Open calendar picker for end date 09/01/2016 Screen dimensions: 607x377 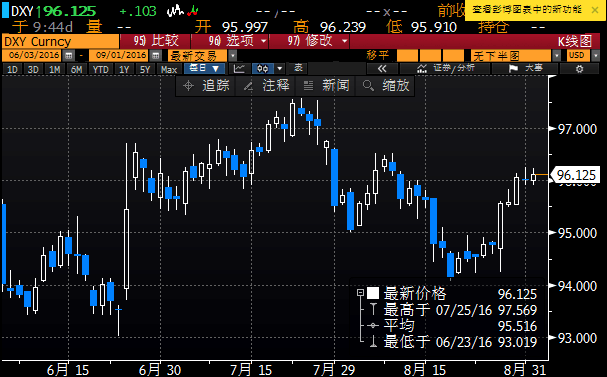(x=156, y=56)
